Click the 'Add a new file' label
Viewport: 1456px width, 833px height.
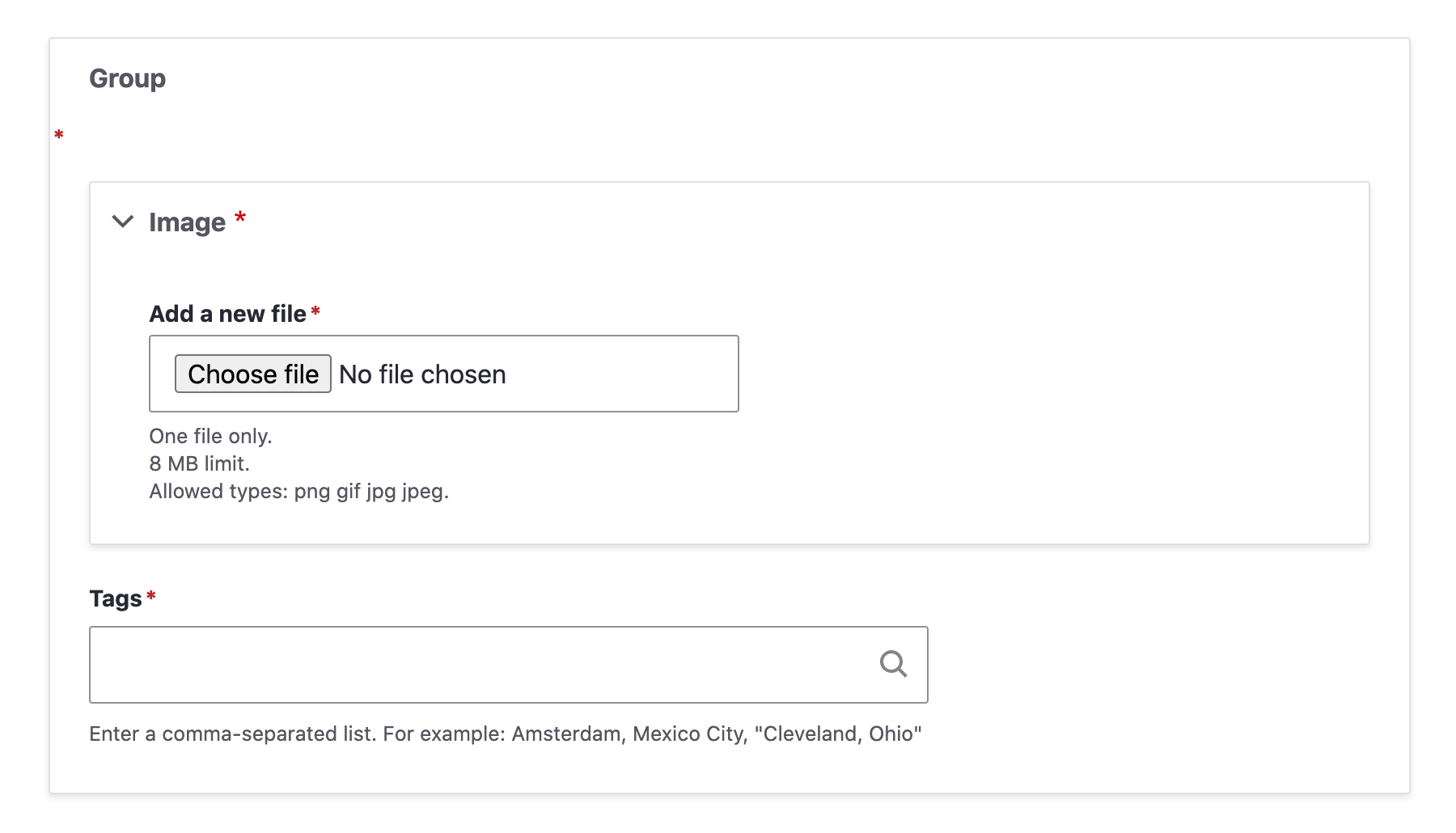tap(227, 314)
